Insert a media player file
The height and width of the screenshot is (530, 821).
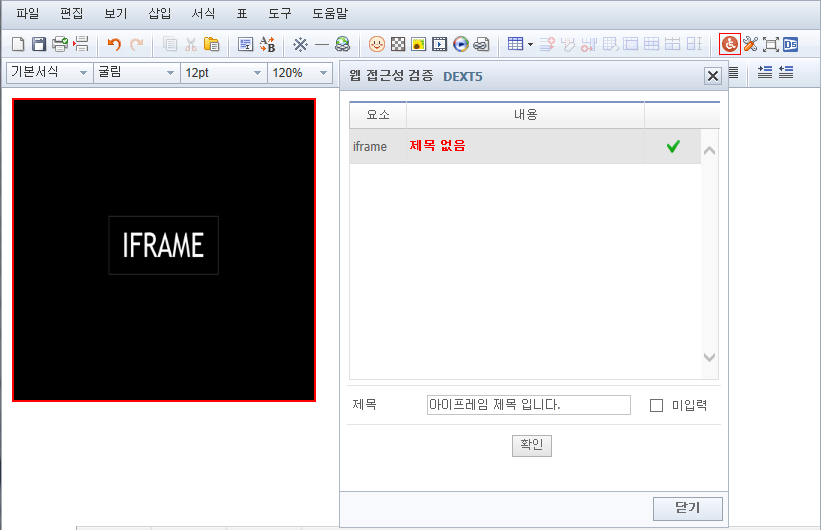point(461,45)
